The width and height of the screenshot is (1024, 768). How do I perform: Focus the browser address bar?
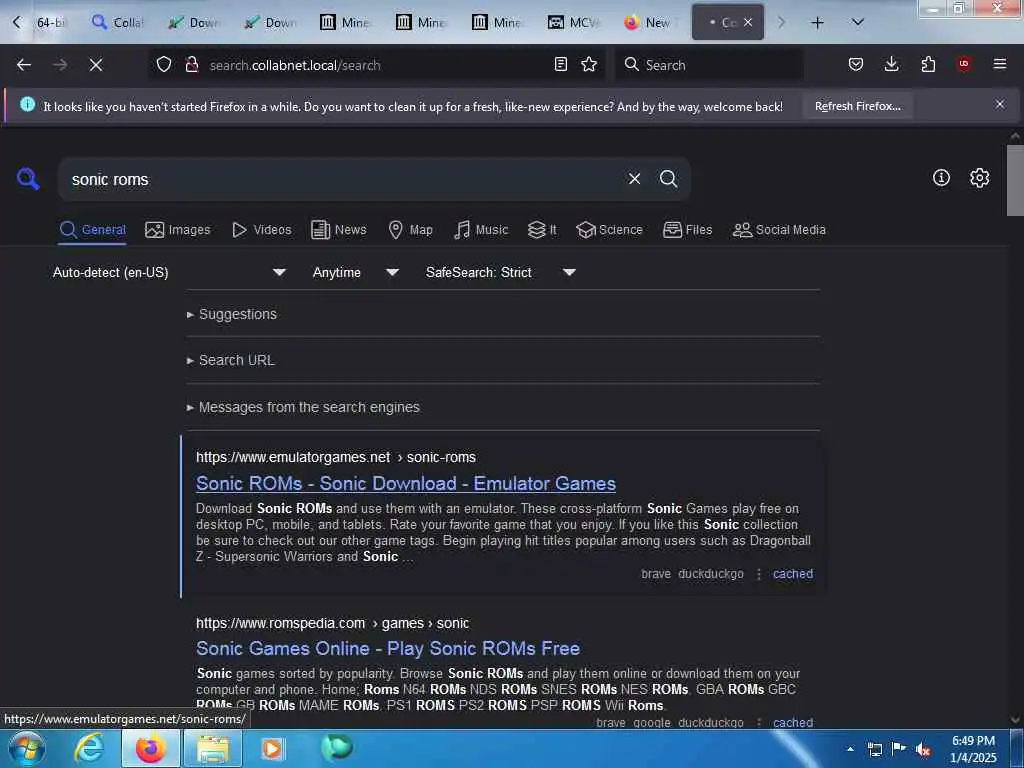(376, 65)
